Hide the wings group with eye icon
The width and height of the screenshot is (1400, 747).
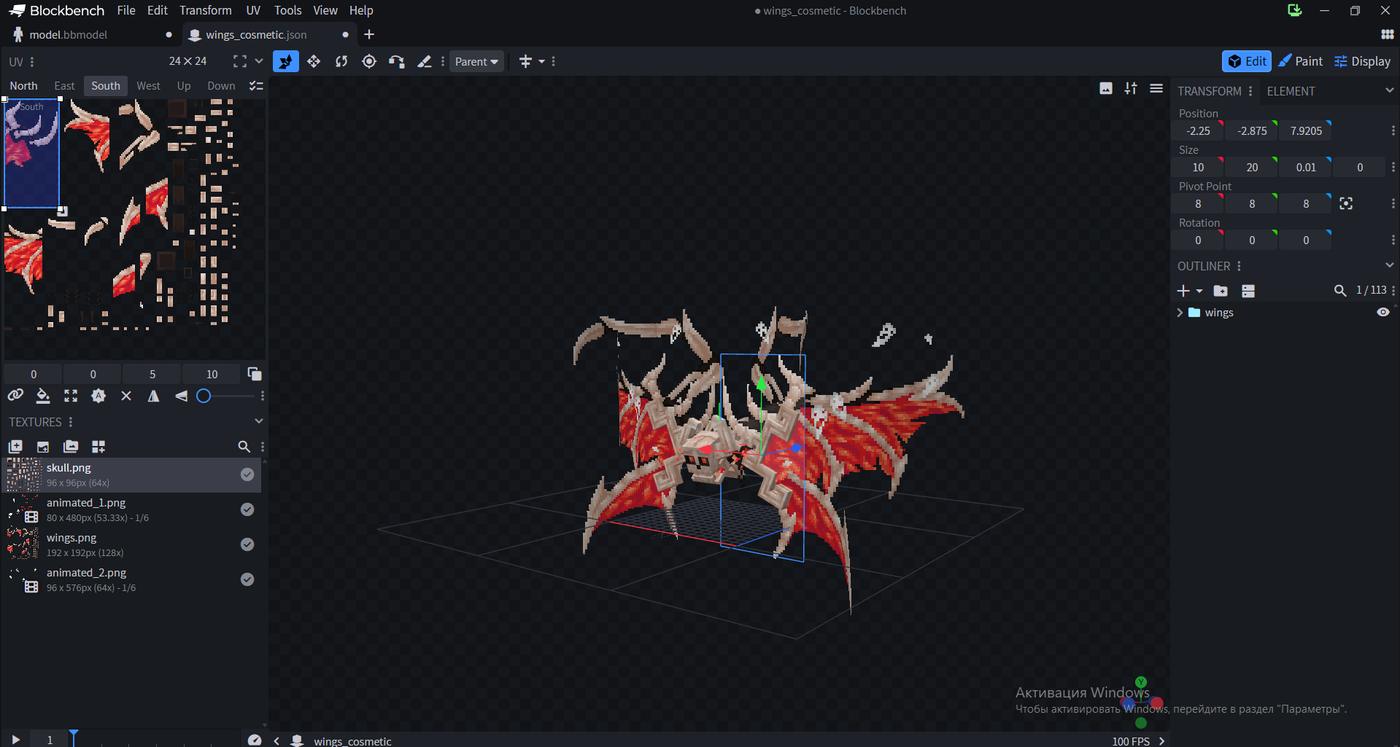tap(1383, 312)
